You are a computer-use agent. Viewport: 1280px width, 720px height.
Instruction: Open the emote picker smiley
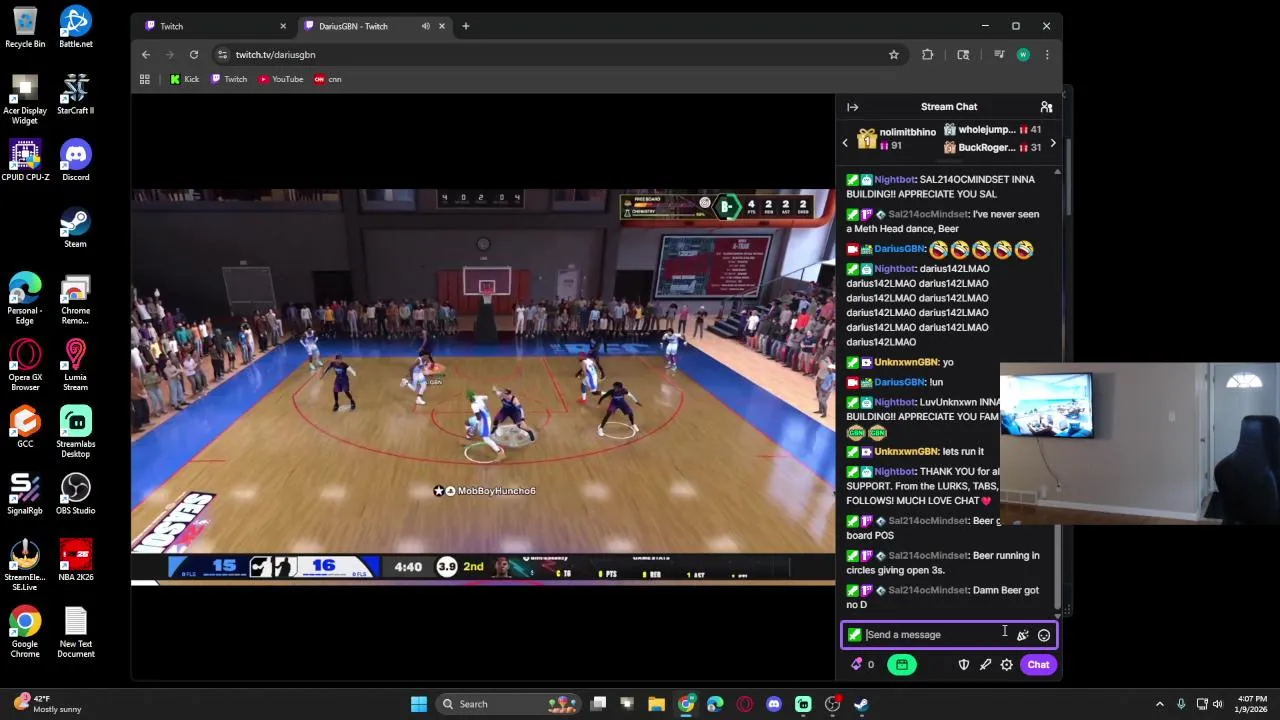(1044, 635)
